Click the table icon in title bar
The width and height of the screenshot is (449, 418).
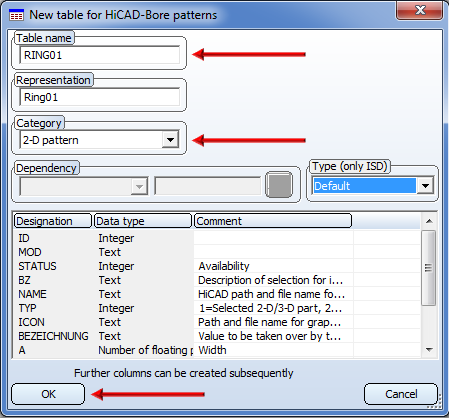[16, 15]
